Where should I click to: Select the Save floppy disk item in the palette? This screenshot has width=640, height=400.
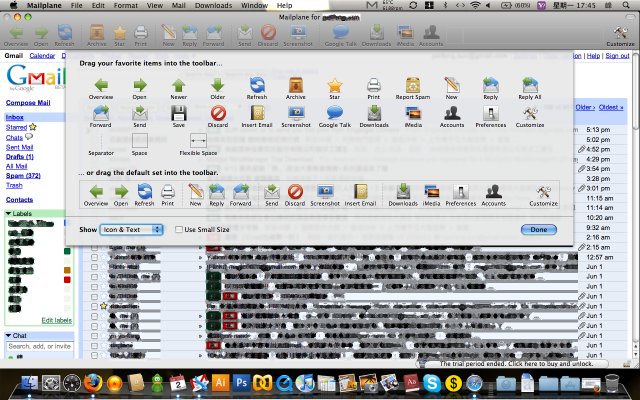[x=178, y=116]
